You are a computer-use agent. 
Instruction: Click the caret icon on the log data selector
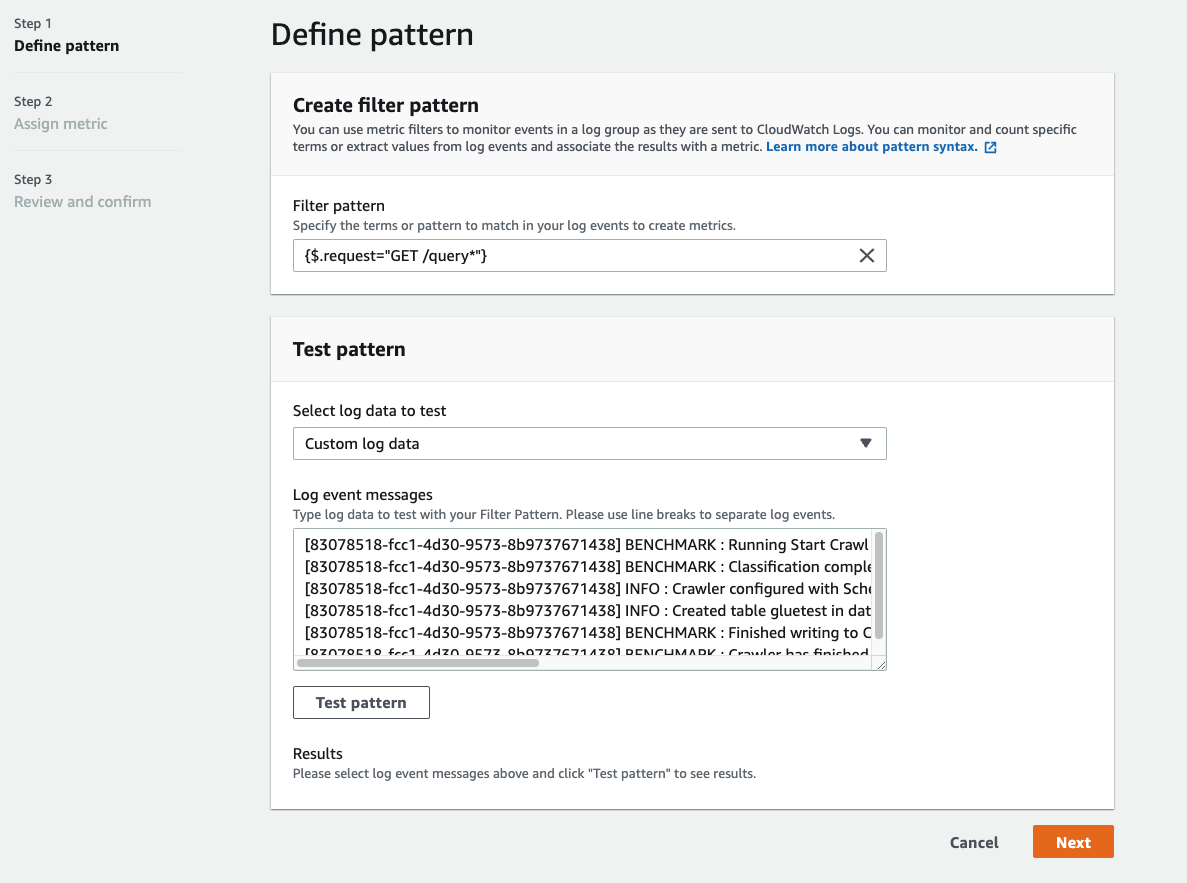866,443
